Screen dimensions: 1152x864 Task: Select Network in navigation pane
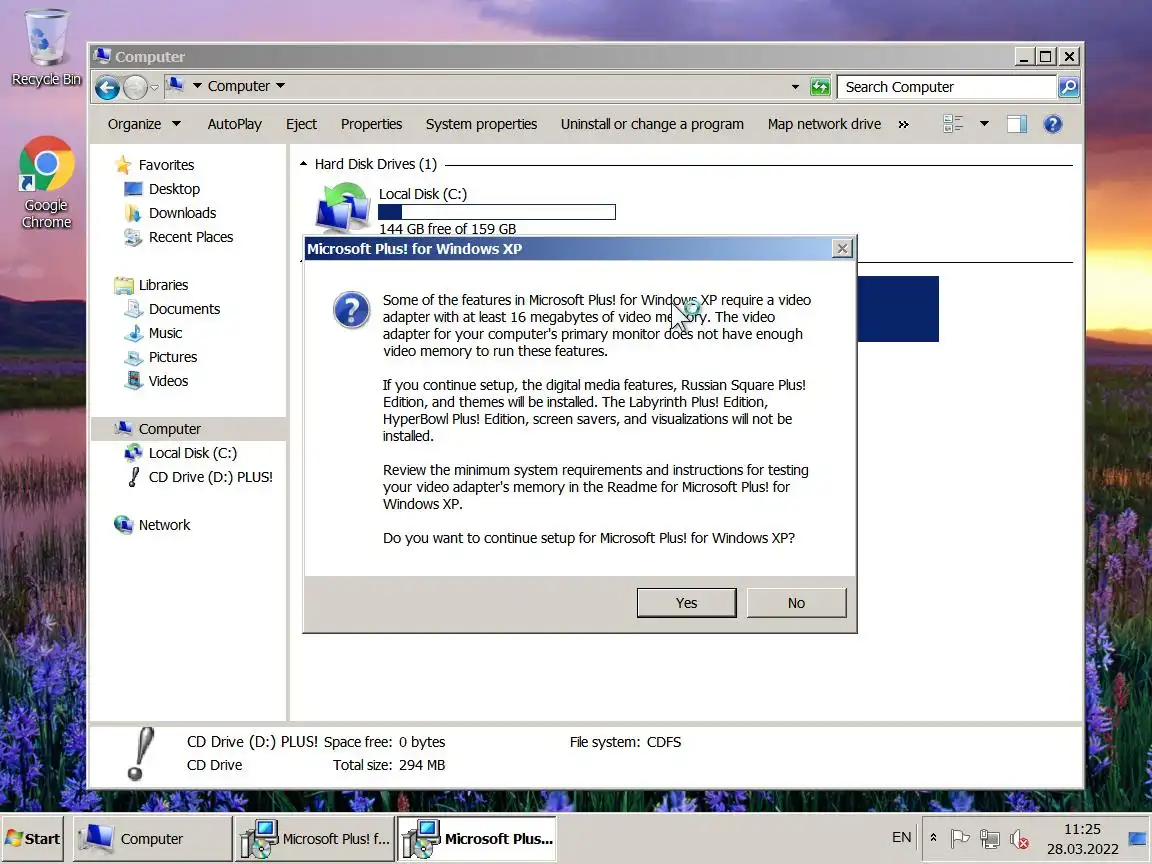(165, 525)
